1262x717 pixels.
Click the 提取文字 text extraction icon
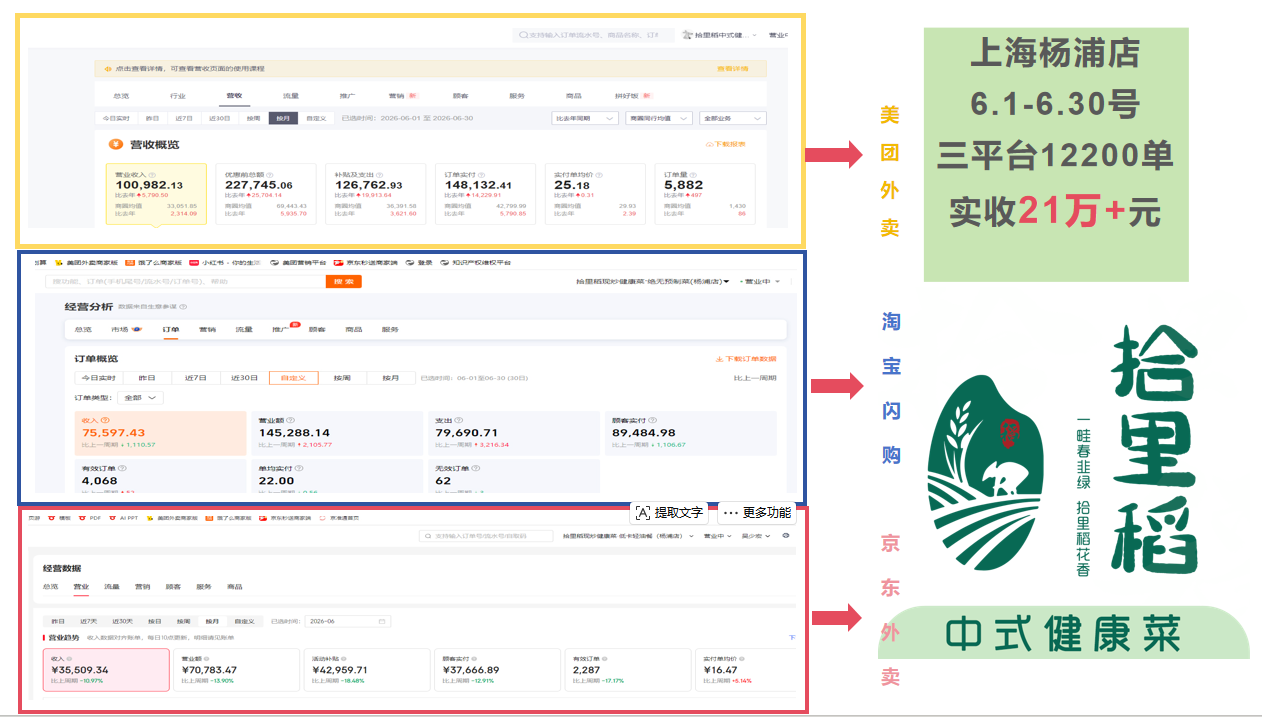(x=642, y=513)
